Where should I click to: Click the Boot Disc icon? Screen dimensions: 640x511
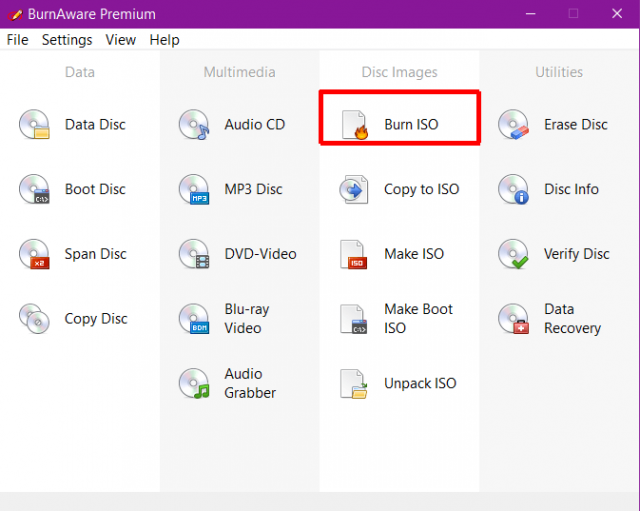(x=34, y=189)
